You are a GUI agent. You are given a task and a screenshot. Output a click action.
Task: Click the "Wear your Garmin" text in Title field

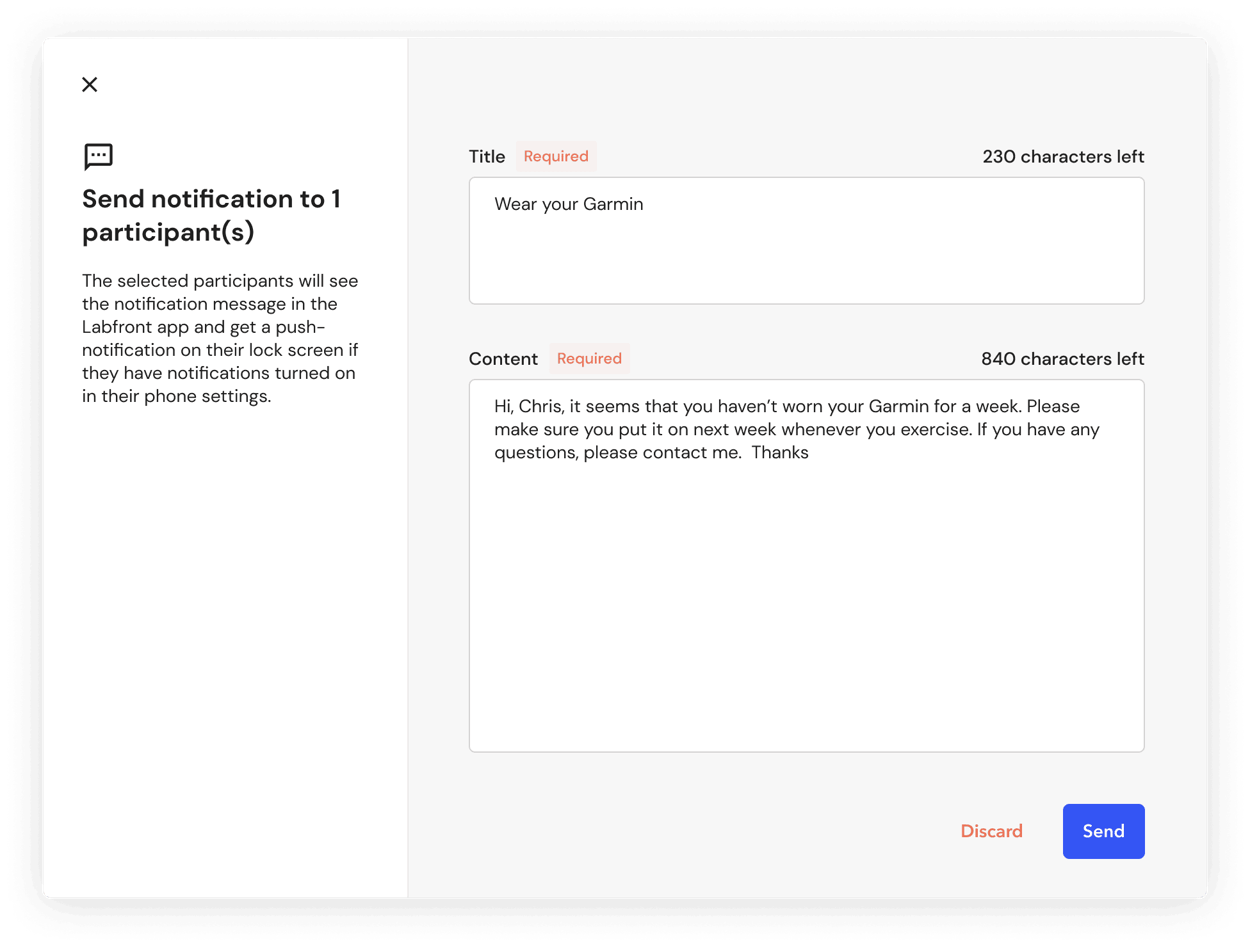coord(568,204)
